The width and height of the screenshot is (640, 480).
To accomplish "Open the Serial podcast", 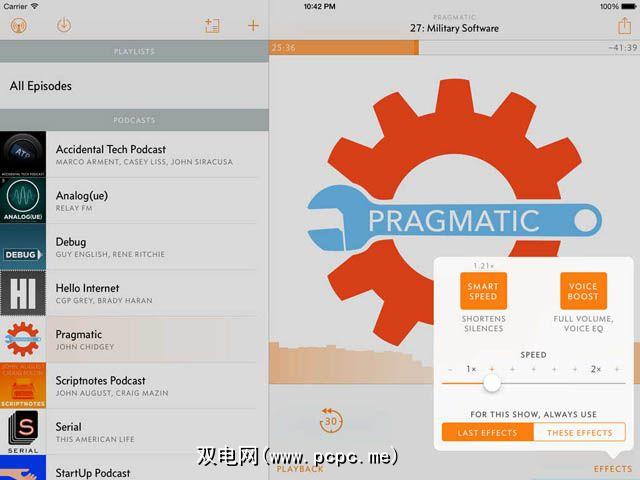I will click(x=134, y=432).
